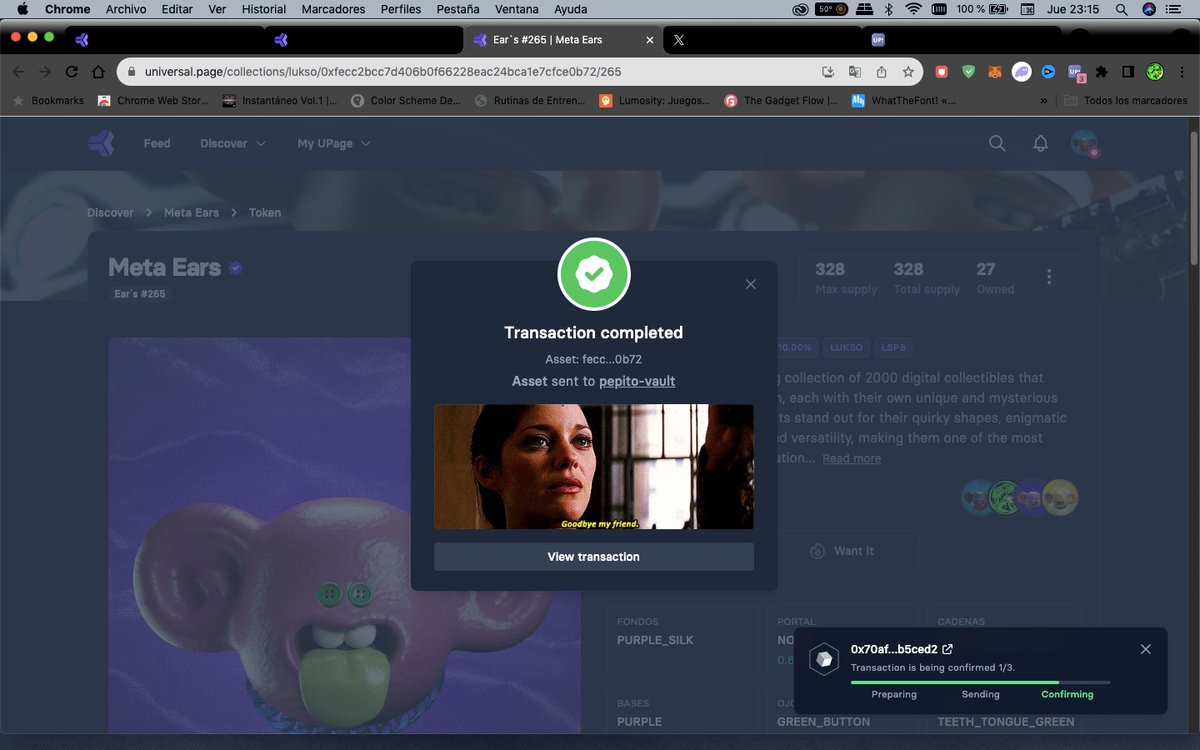Go to the Feed page

(157, 143)
